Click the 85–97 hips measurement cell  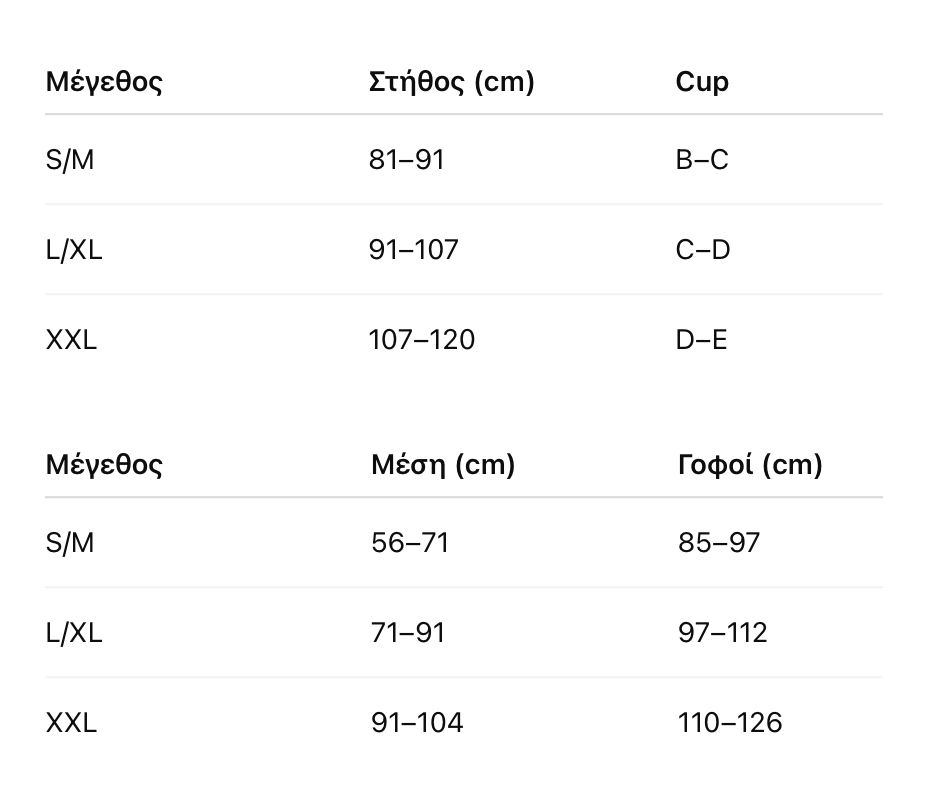[718, 543]
